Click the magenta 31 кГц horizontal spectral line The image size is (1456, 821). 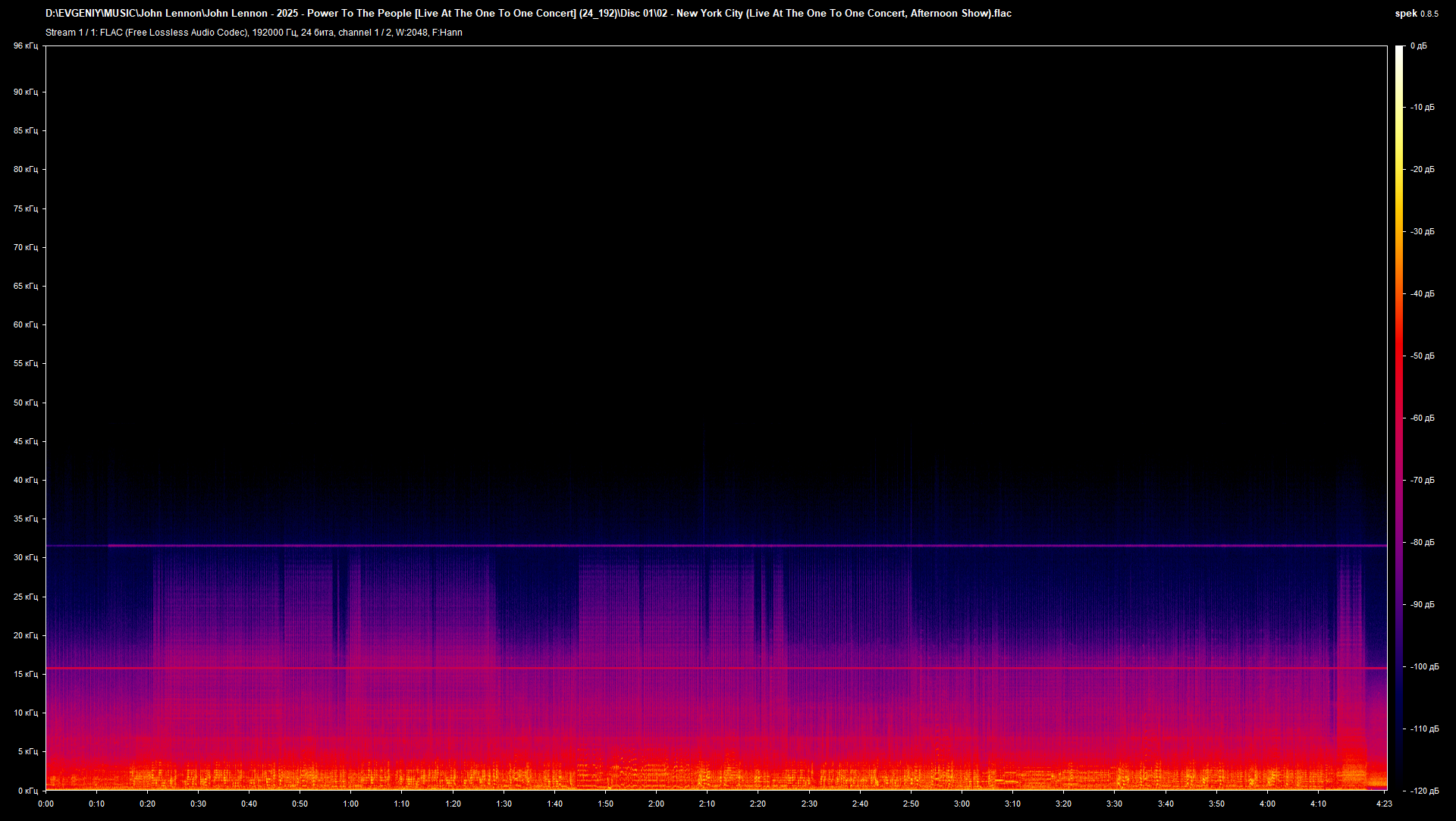(x=682, y=544)
